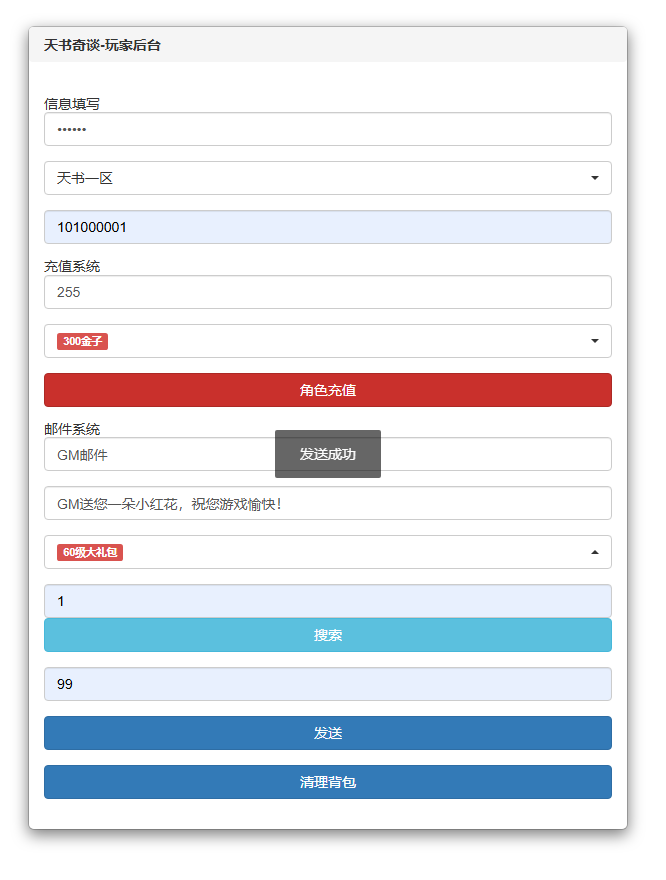666x880 pixels.
Task: Open the 60级大礼包 item dropdown
Action: tap(328, 552)
